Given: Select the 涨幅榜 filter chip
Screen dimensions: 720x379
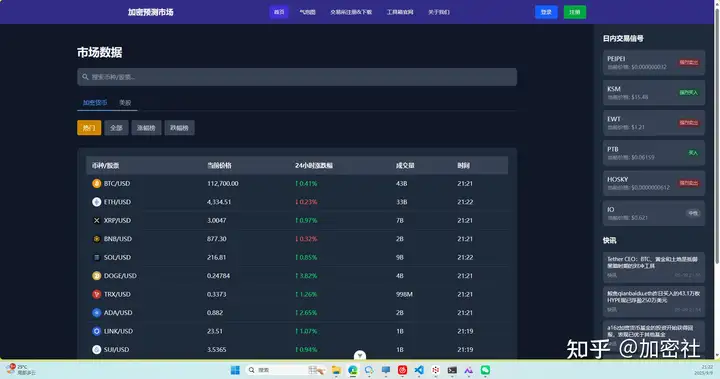Looking at the screenshot, I should point(146,128).
